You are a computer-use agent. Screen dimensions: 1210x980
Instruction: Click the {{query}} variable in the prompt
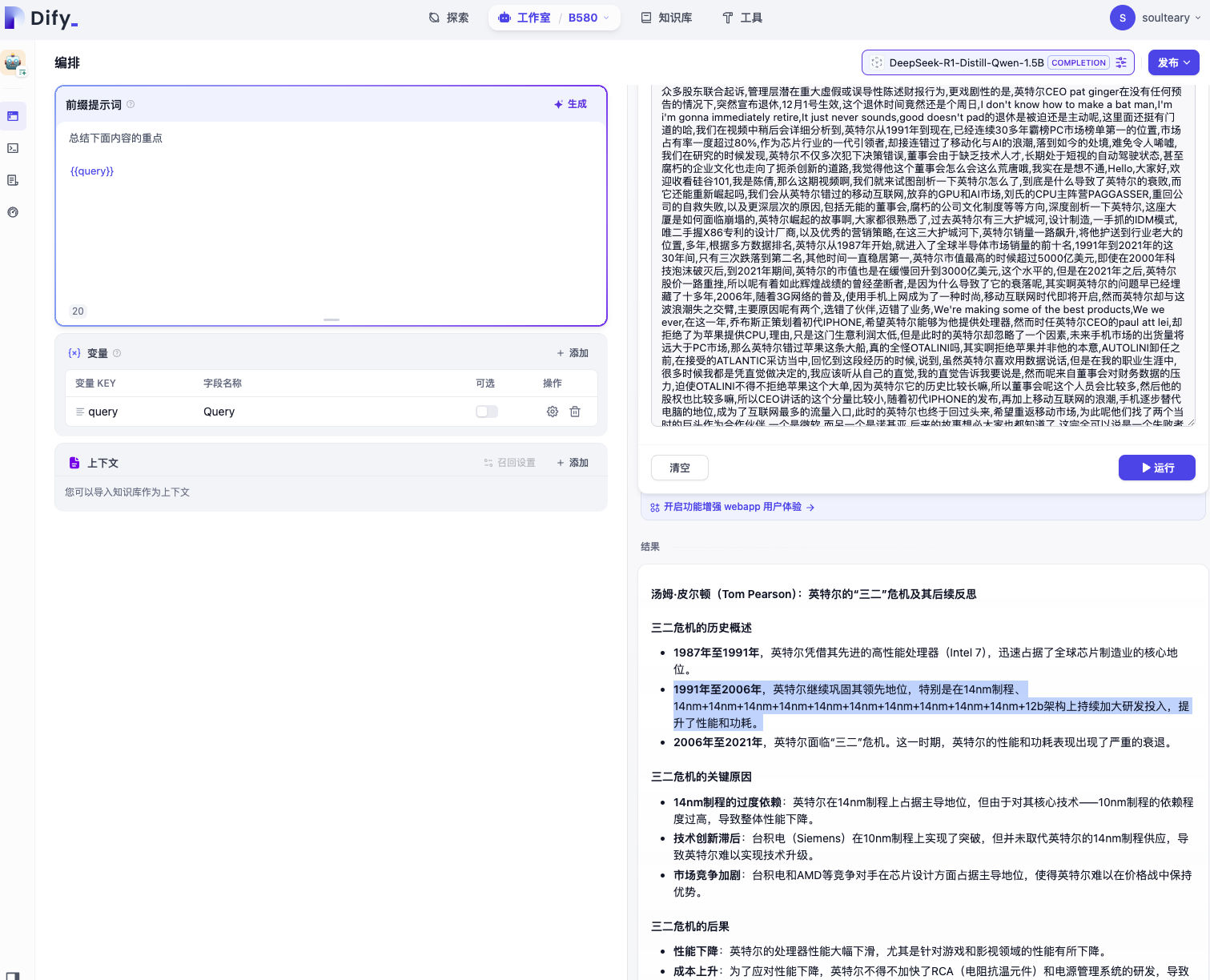(92, 171)
